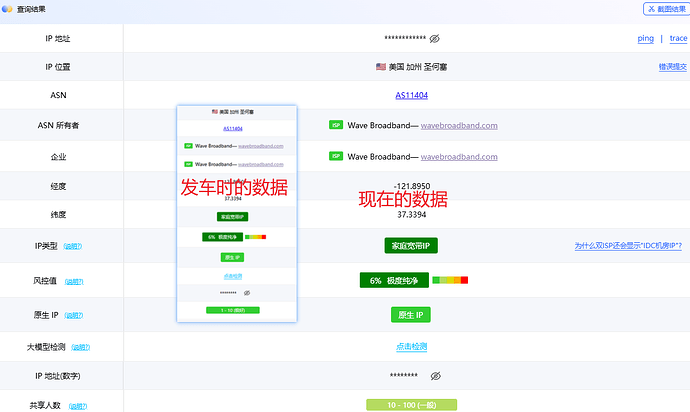Screen dimensions: 690x412
Task: Click the 错误提交 error report link
Action: click(672, 67)
